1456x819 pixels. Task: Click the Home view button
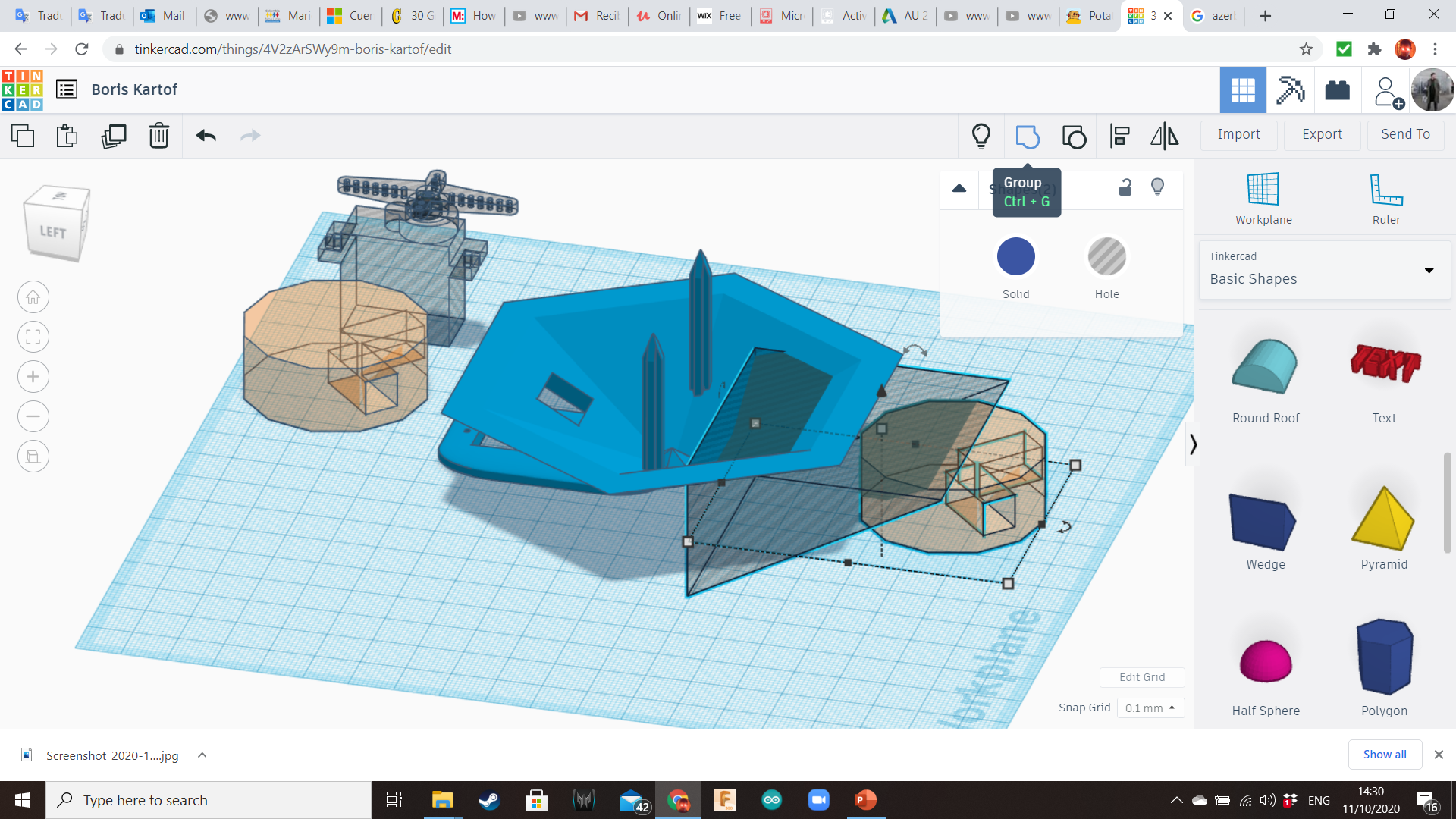click(33, 297)
